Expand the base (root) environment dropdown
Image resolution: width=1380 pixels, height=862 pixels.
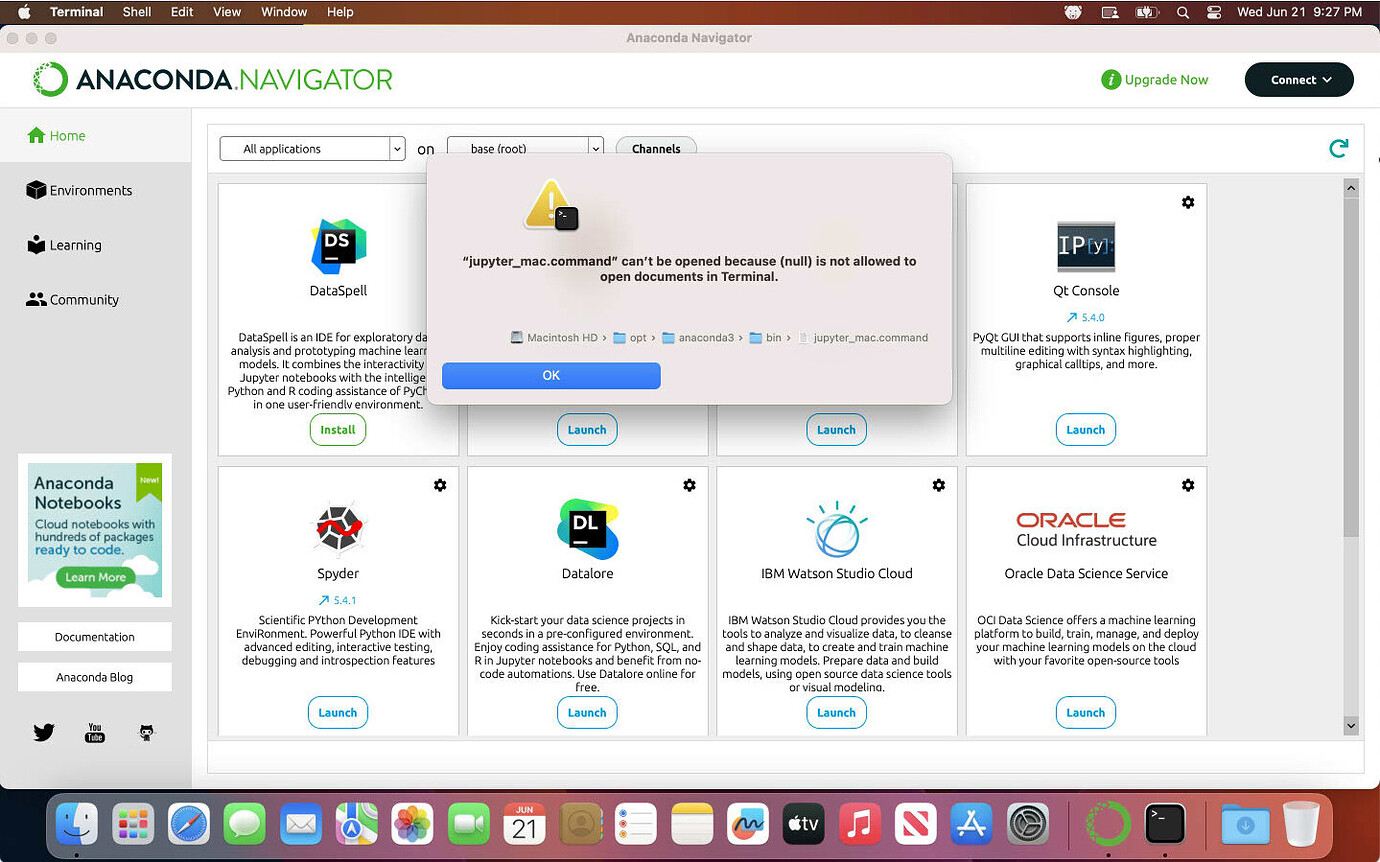click(525, 149)
